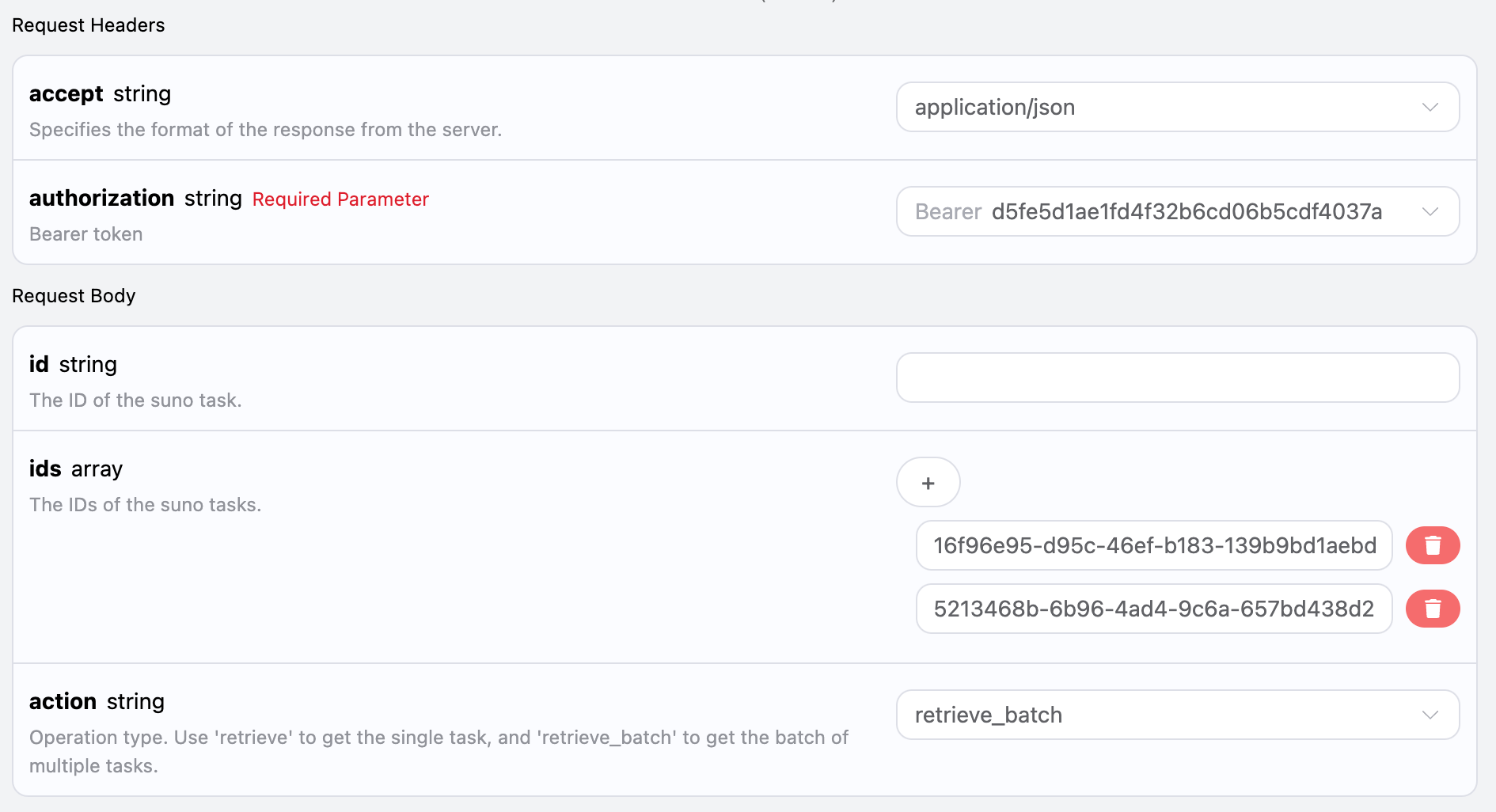Viewport: 1496px width, 812px height.
Task: Delete the 5213468b task ID entry
Action: click(1432, 609)
